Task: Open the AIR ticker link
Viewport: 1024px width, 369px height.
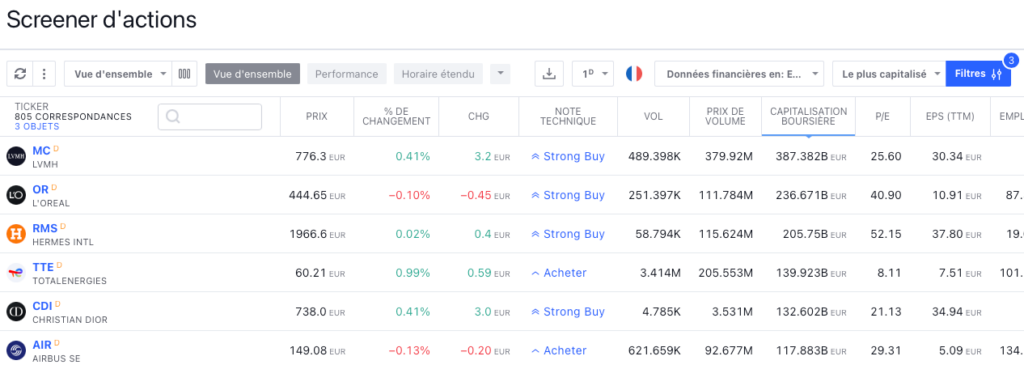Action: point(42,345)
